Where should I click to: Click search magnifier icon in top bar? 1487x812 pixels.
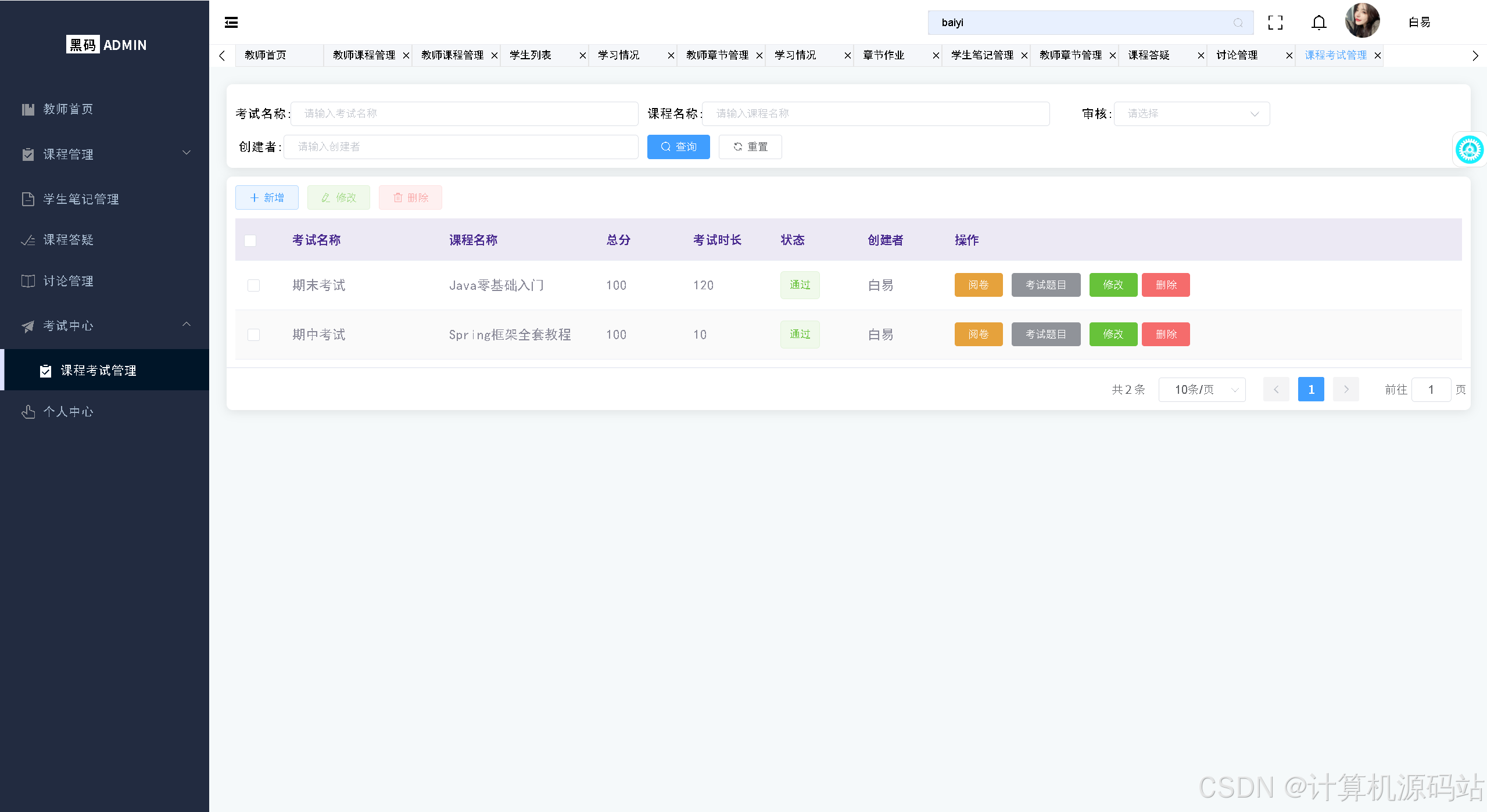(1238, 23)
